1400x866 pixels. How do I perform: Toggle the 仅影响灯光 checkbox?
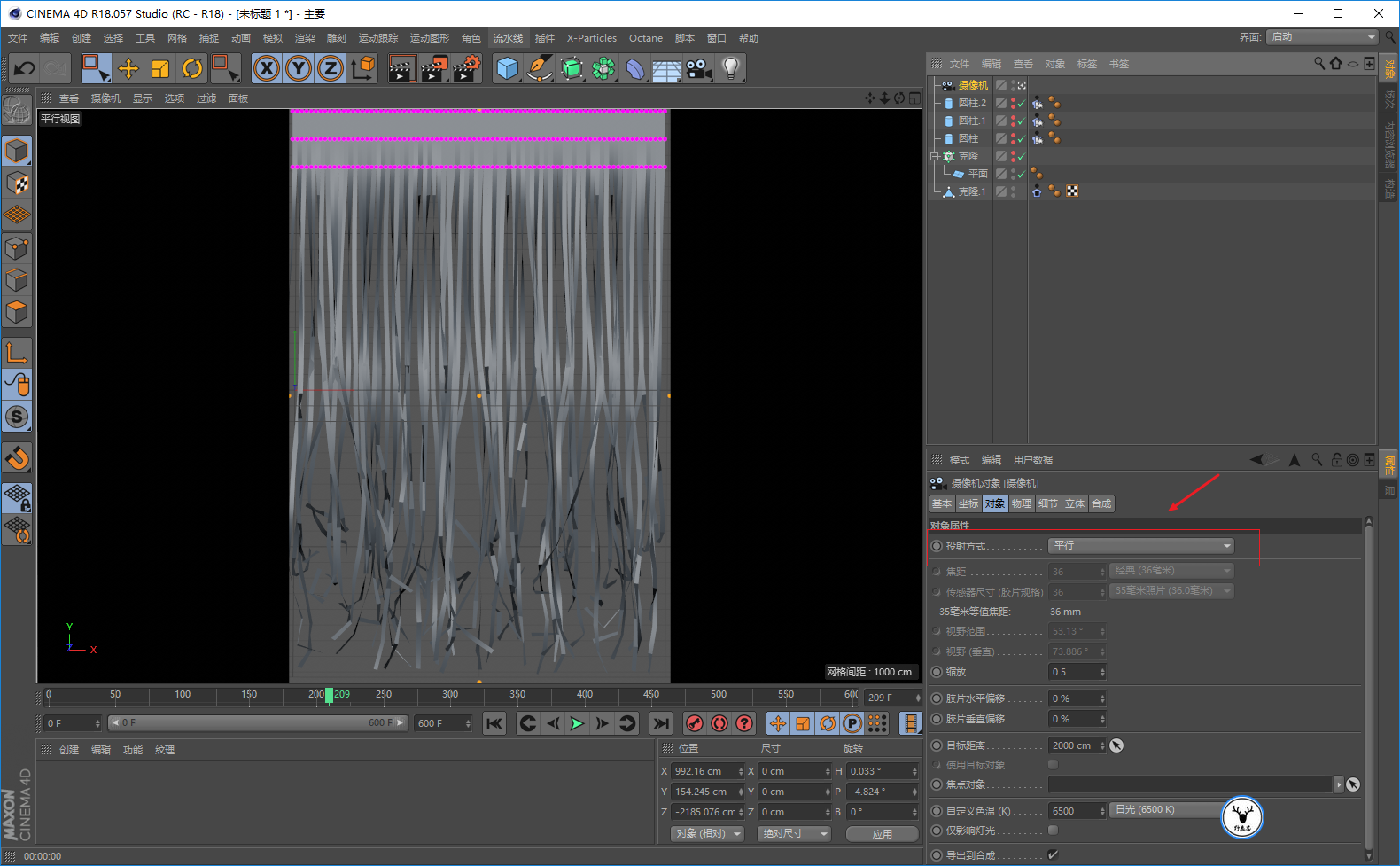(x=1053, y=831)
